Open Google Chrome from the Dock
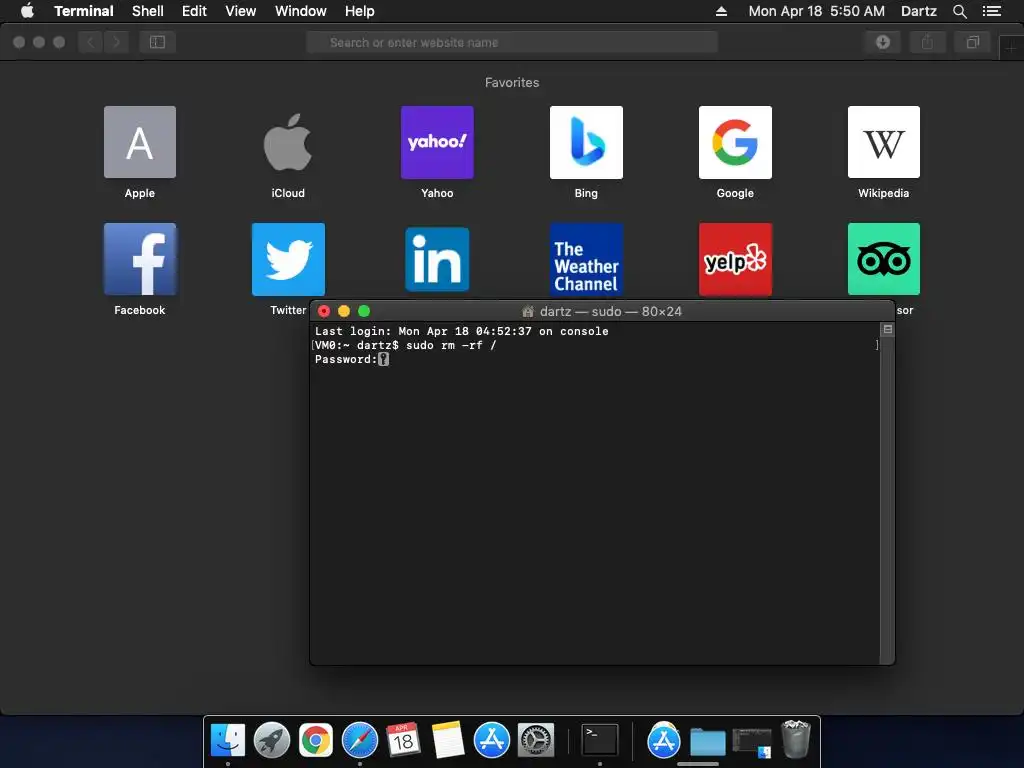 tap(315, 741)
